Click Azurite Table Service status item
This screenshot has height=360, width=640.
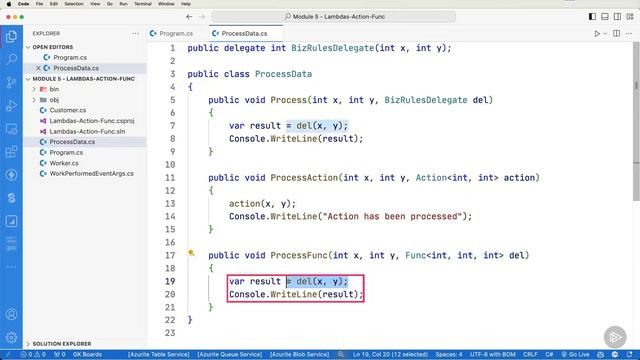pyautogui.click(x=158, y=355)
